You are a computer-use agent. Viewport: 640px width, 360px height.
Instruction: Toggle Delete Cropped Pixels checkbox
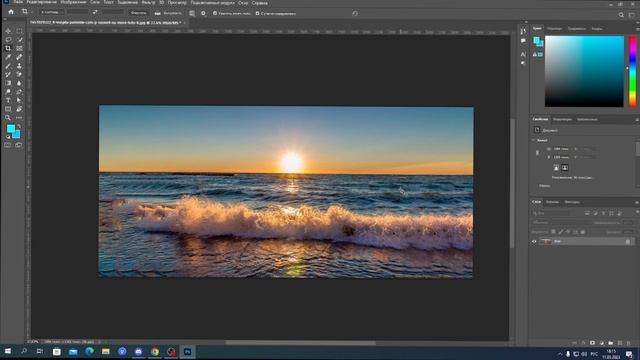pos(215,13)
